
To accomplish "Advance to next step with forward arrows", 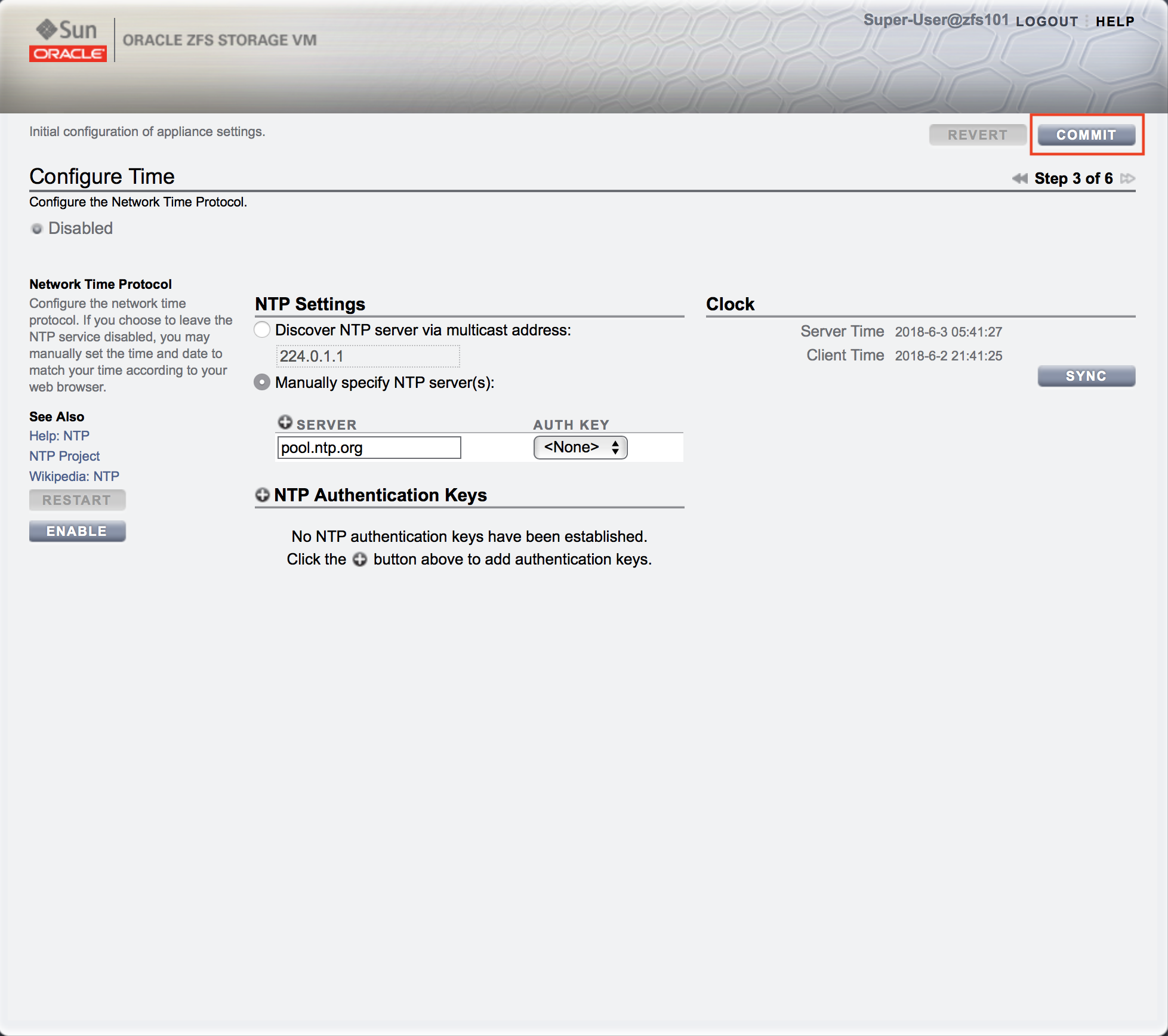I will click(1127, 178).
